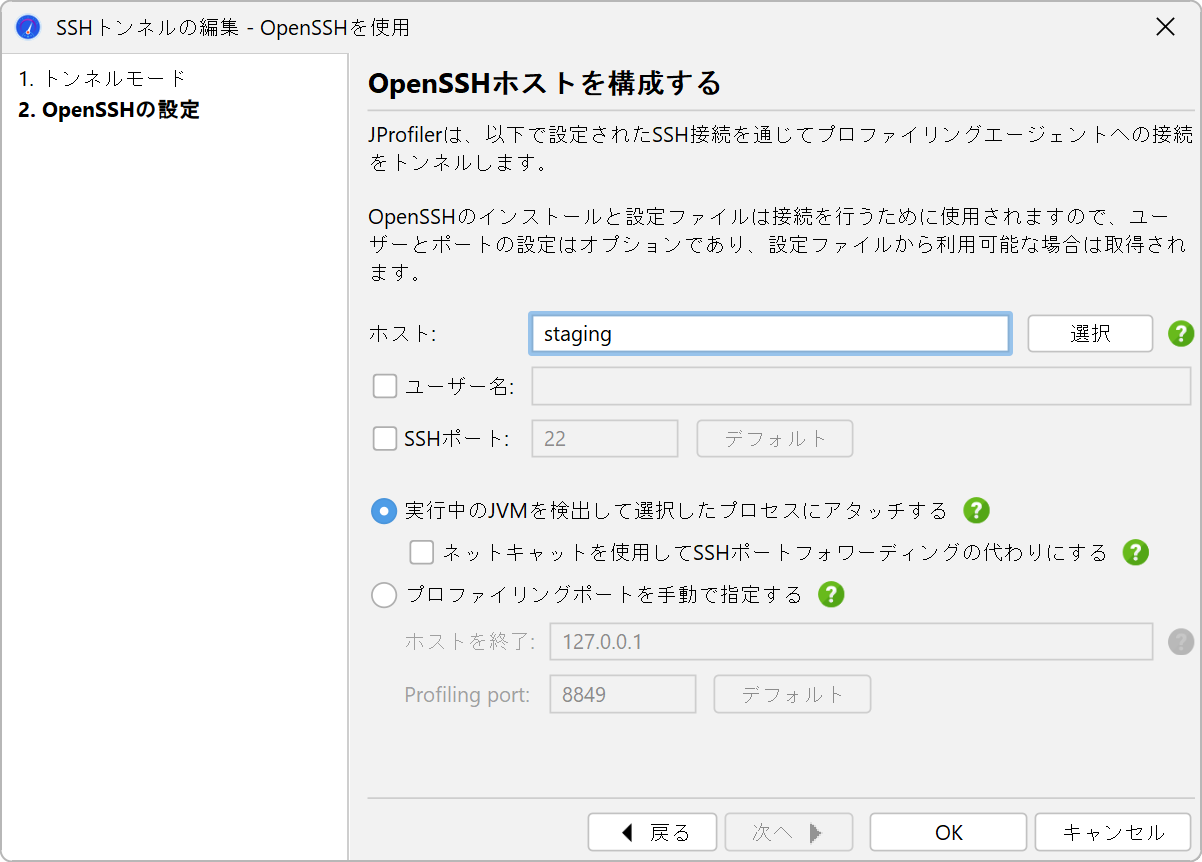Click the 選択 button to choose a host
Viewport: 1202px width, 862px height.
coord(1090,334)
